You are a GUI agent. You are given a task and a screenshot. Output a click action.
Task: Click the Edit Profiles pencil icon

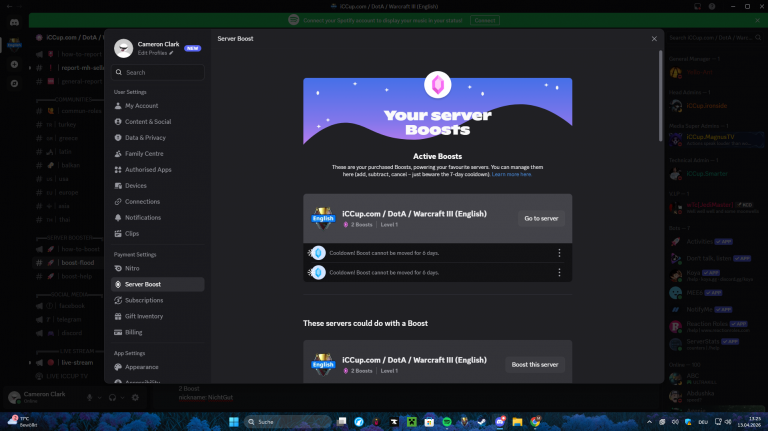tap(171, 53)
